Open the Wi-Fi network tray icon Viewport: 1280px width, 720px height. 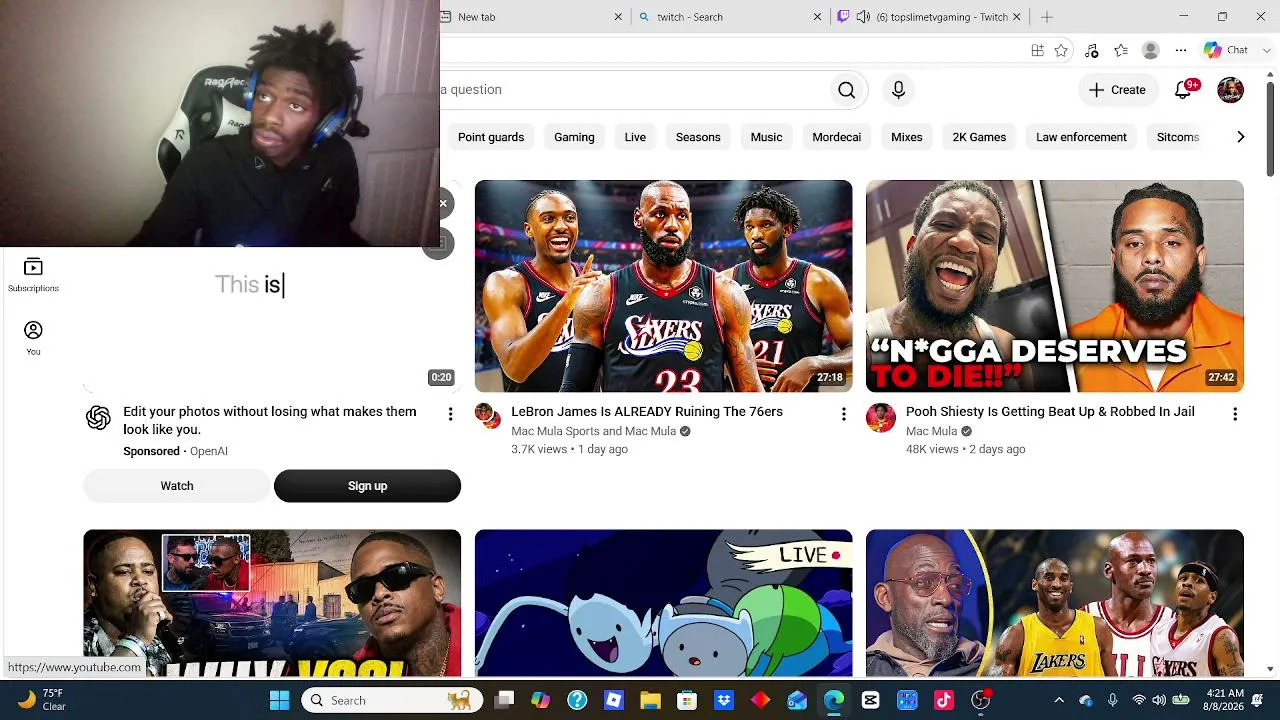pos(1138,700)
